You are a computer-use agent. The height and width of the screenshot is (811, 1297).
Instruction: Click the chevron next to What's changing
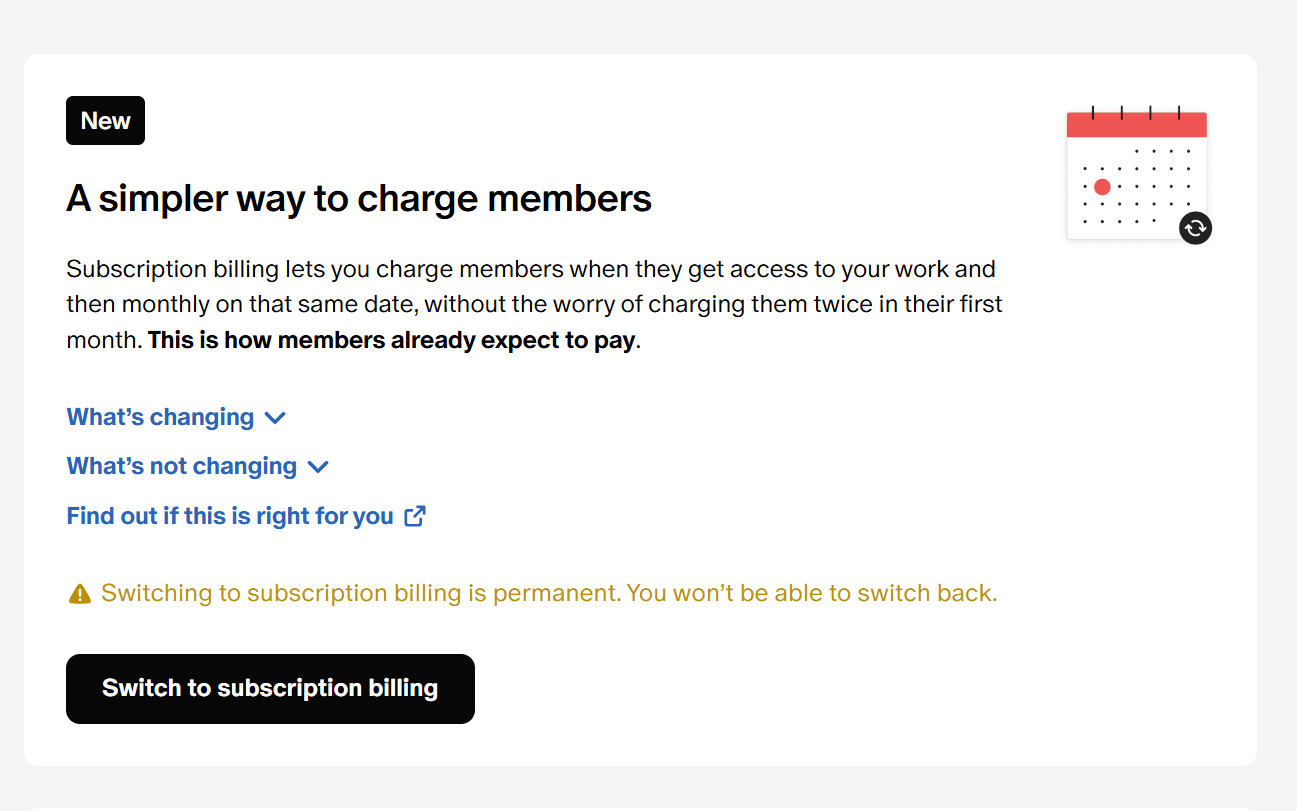click(275, 418)
